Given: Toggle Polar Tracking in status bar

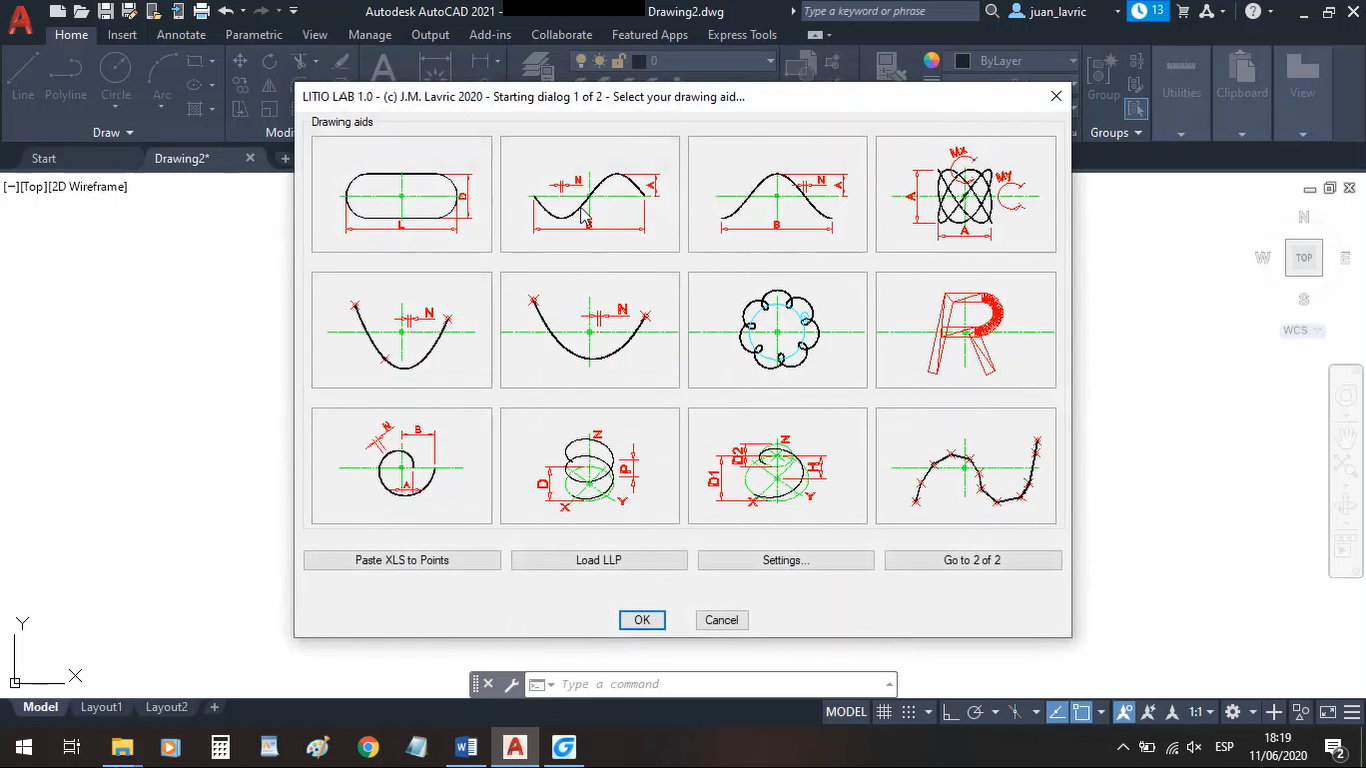Looking at the screenshot, I should click(x=976, y=712).
